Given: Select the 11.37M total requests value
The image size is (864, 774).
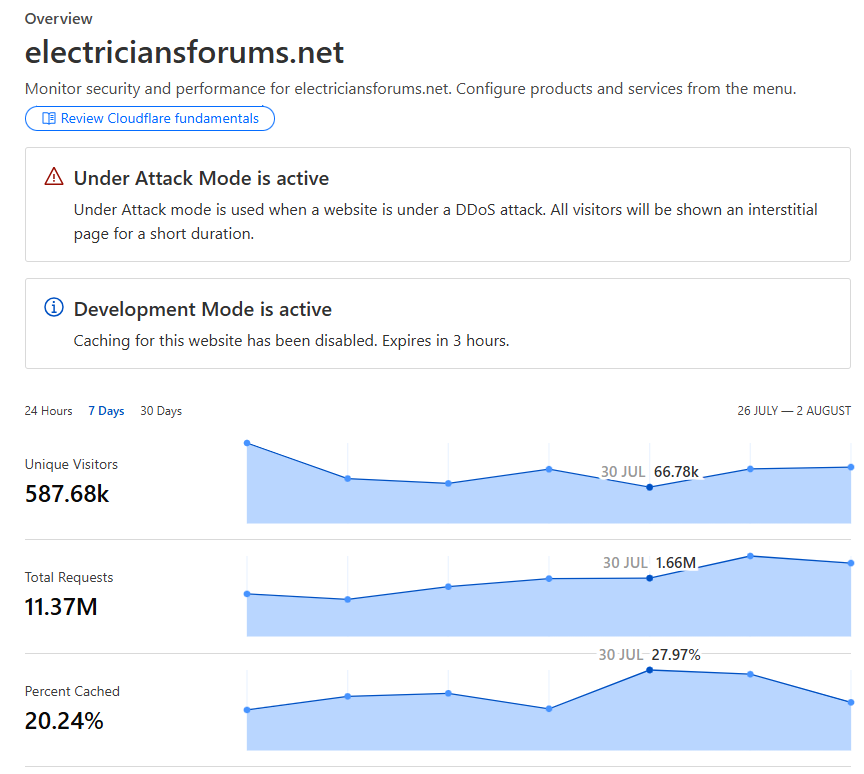Looking at the screenshot, I should click(x=61, y=607).
